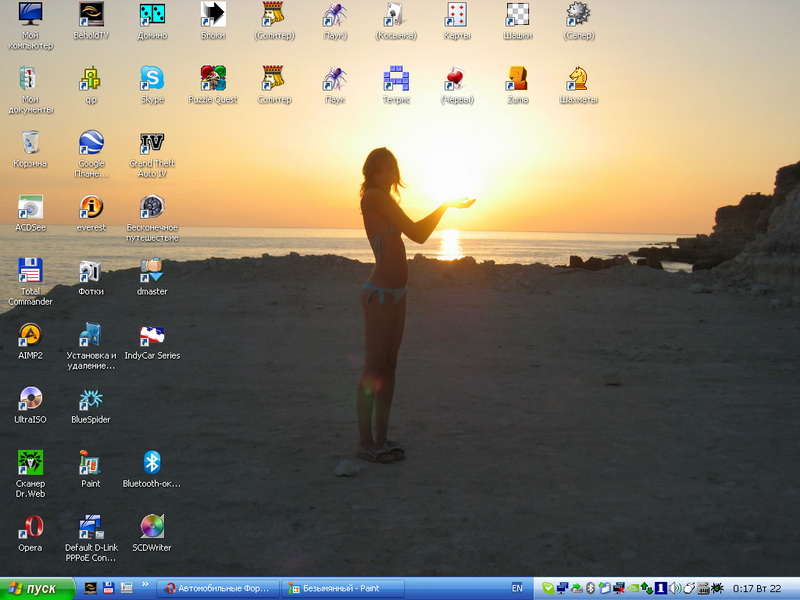Launch Grand Theft Auto IV shortcut
The width and height of the screenshot is (800, 600).
pyautogui.click(x=152, y=143)
